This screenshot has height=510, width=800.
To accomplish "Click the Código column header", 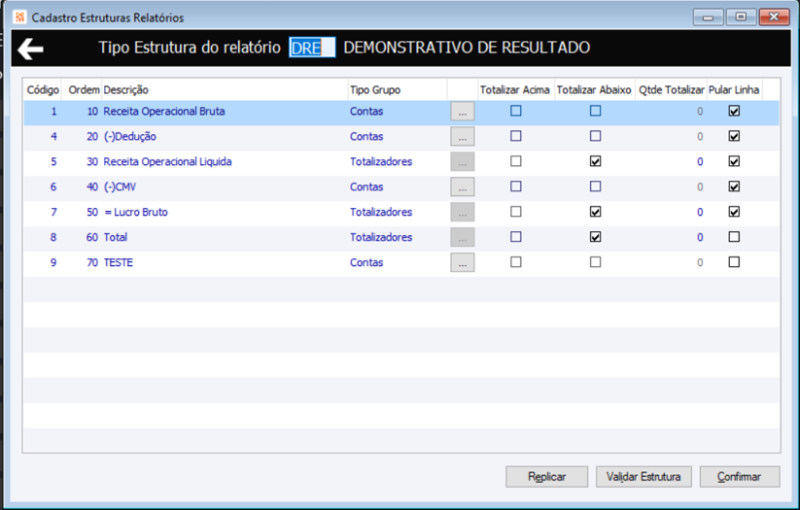I will [x=43, y=90].
